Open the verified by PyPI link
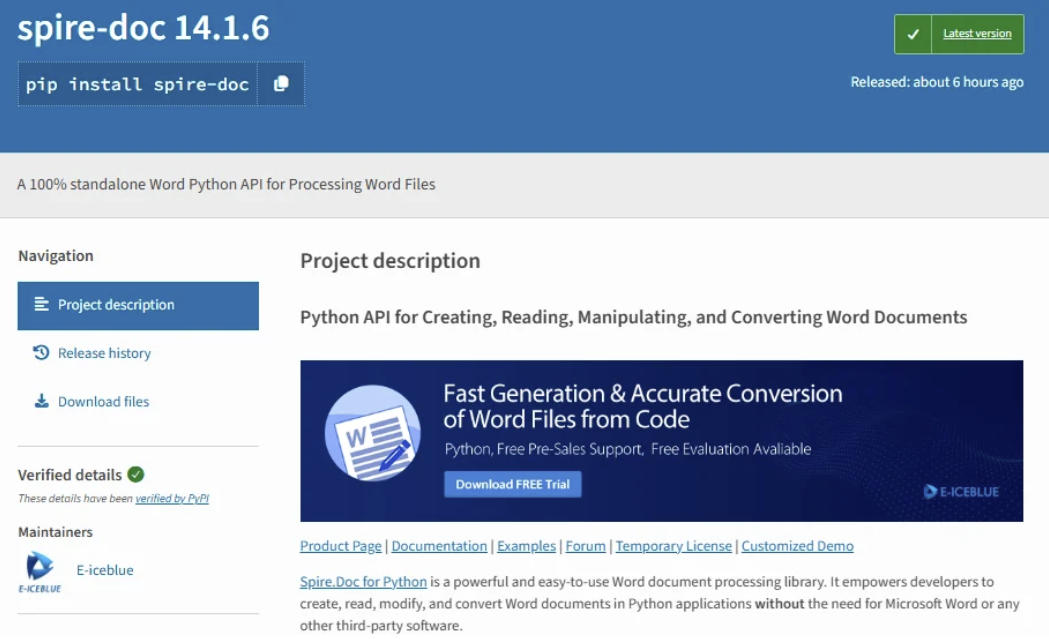 tap(172, 498)
